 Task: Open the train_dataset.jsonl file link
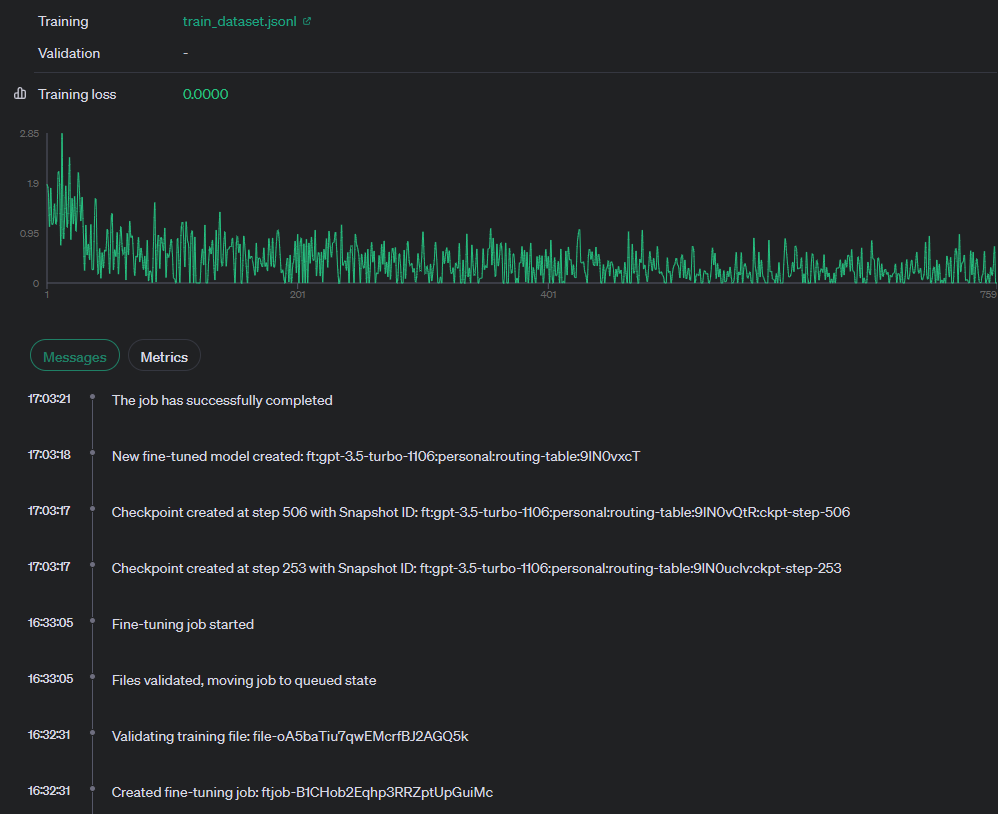click(239, 21)
